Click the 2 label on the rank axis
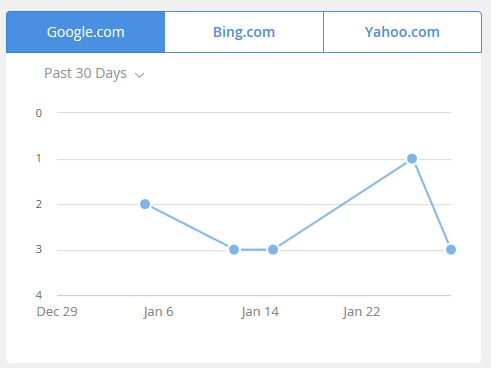Viewport: 491px width, 368px height. pyautogui.click(x=39, y=204)
